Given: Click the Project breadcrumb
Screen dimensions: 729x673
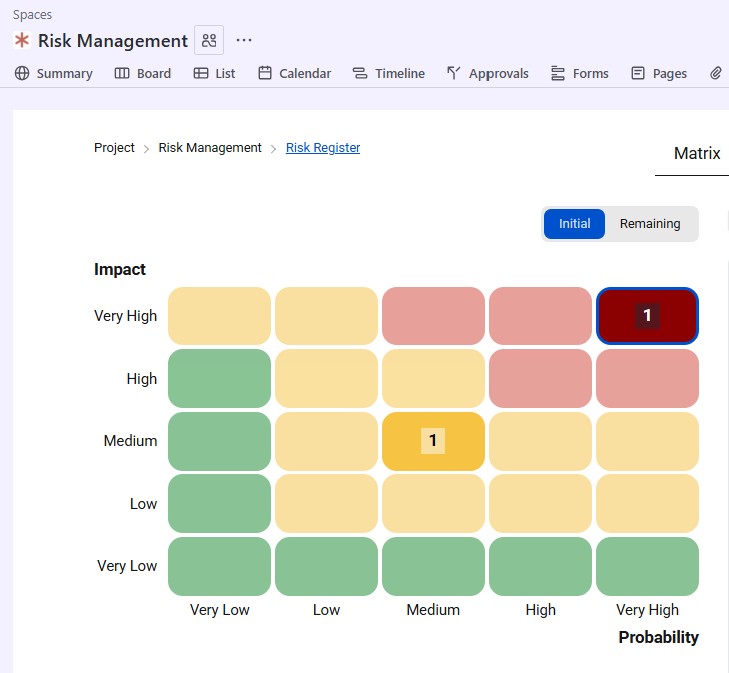Looking at the screenshot, I should point(114,148).
